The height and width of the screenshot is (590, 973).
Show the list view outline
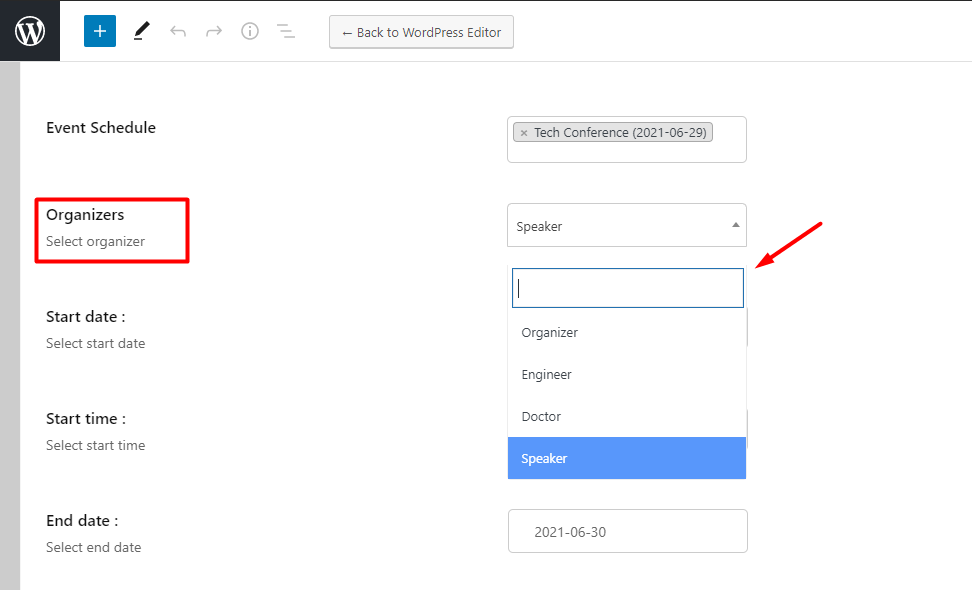pyautogui.click(x=285, y=31)
